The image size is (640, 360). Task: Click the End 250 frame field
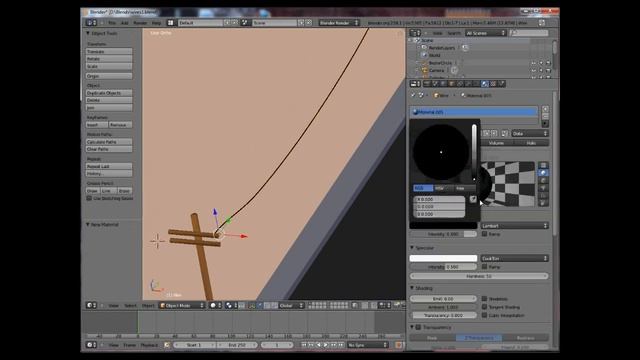coord(238,345)
